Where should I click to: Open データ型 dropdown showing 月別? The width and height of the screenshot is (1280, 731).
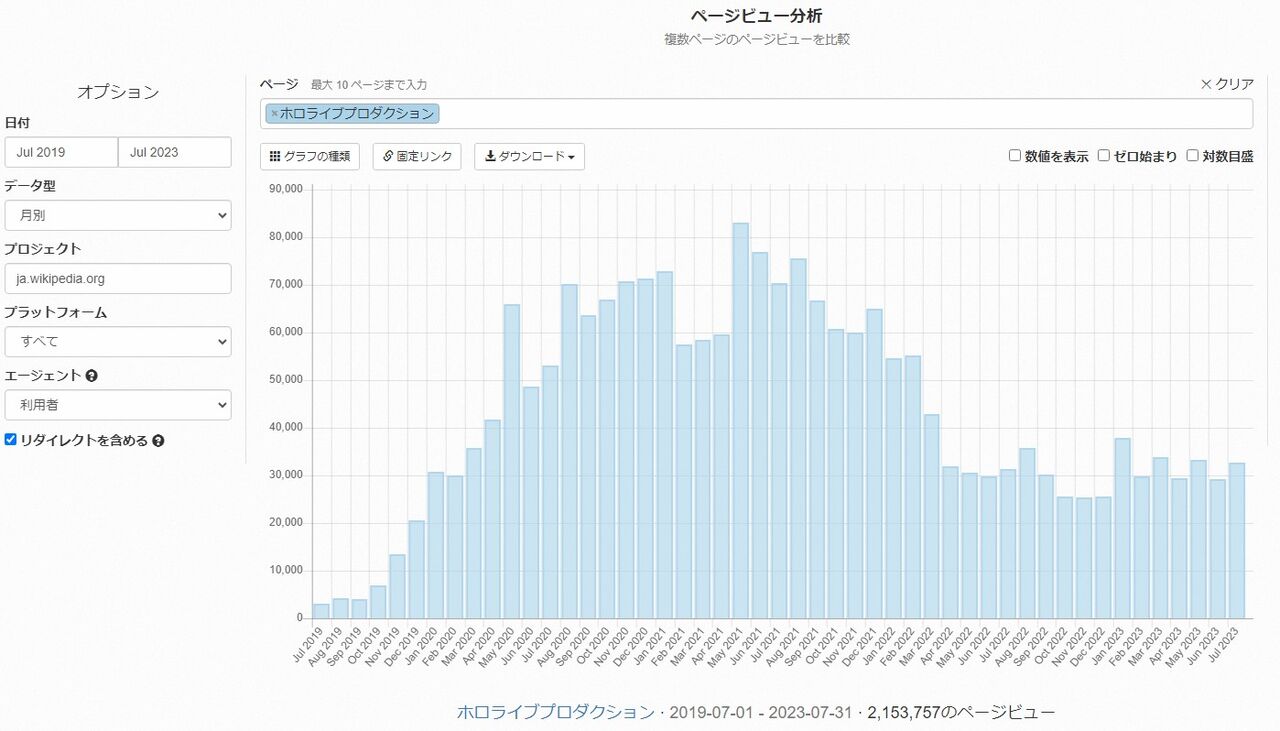click(118, 215)
